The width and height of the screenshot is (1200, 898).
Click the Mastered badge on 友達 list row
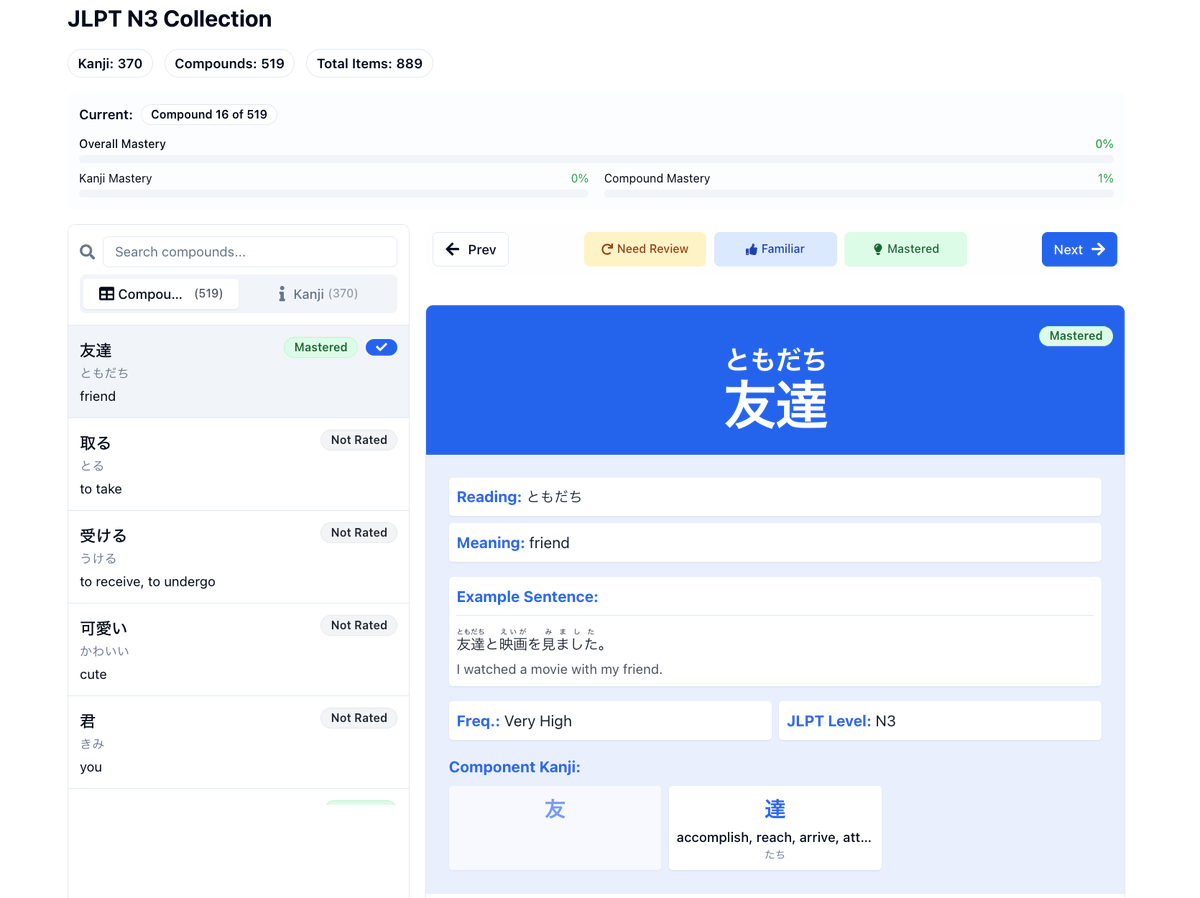pos(321,347)
